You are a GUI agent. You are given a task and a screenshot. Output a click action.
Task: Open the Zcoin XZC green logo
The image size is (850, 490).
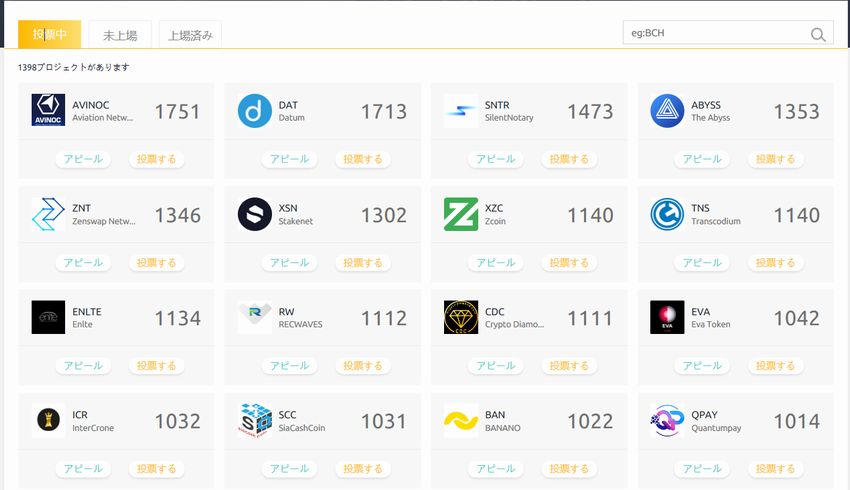click(x=461, y=214)
